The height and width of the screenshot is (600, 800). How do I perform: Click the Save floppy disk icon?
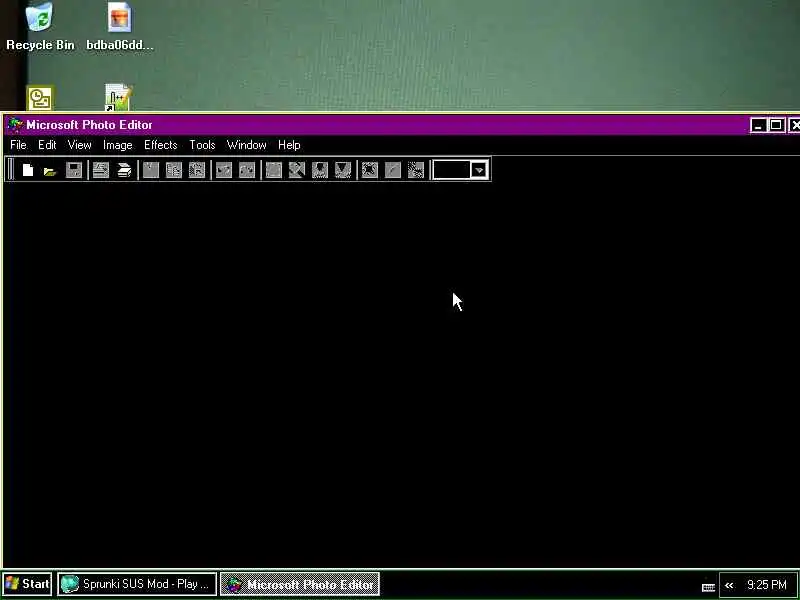(74, 170)
